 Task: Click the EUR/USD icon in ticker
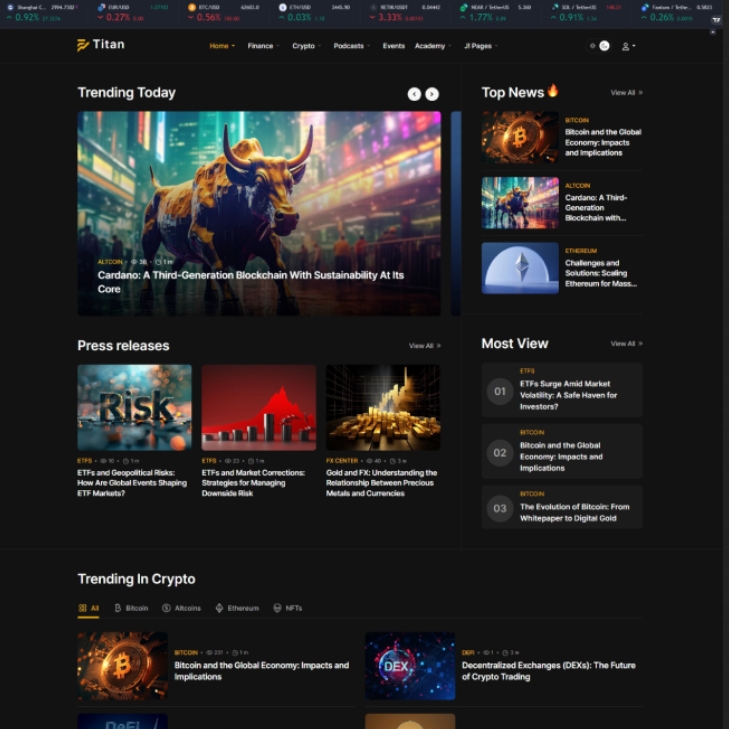101,7
